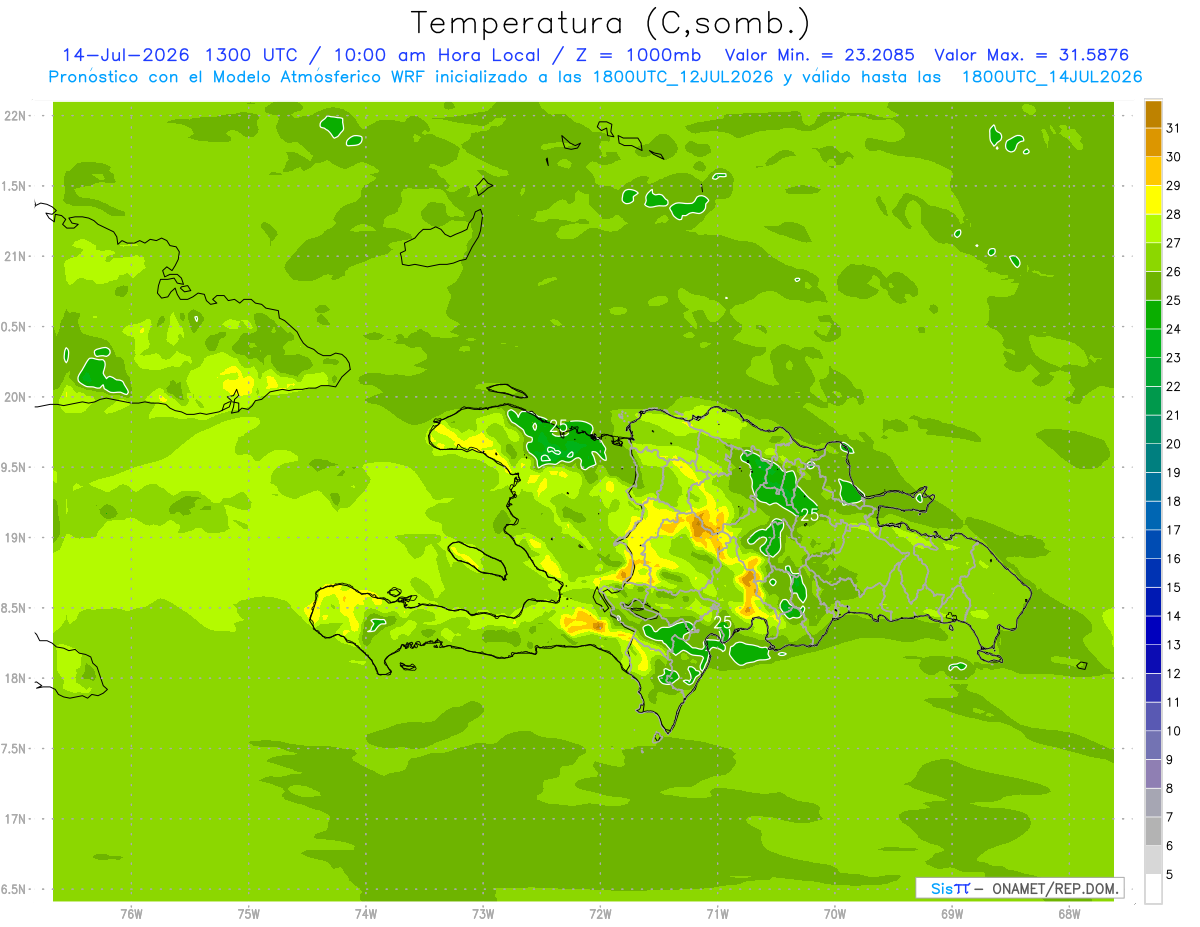
Task: Click the 19N latitude axis label
Action: tap(16, 538)
